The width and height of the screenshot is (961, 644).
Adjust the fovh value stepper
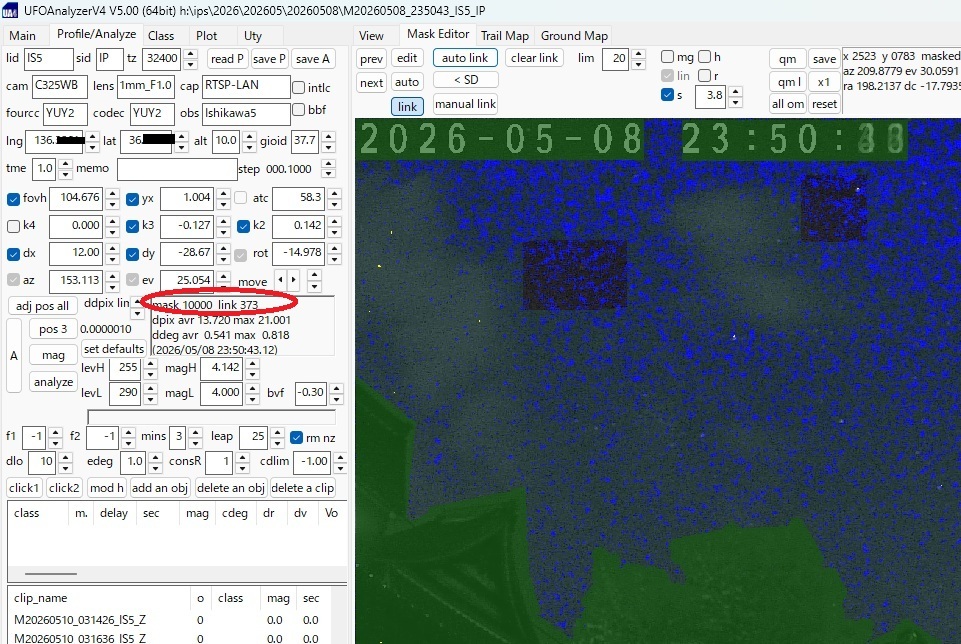(112, 199)
